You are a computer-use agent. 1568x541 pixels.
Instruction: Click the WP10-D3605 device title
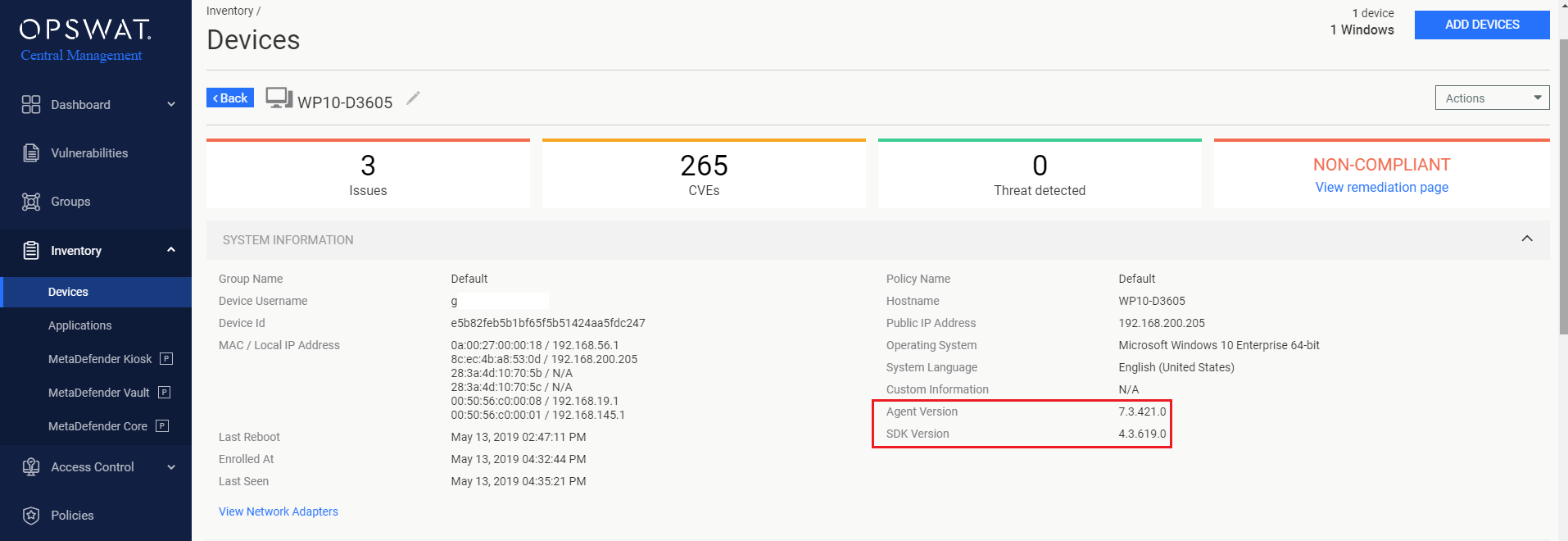click(345, 102)
